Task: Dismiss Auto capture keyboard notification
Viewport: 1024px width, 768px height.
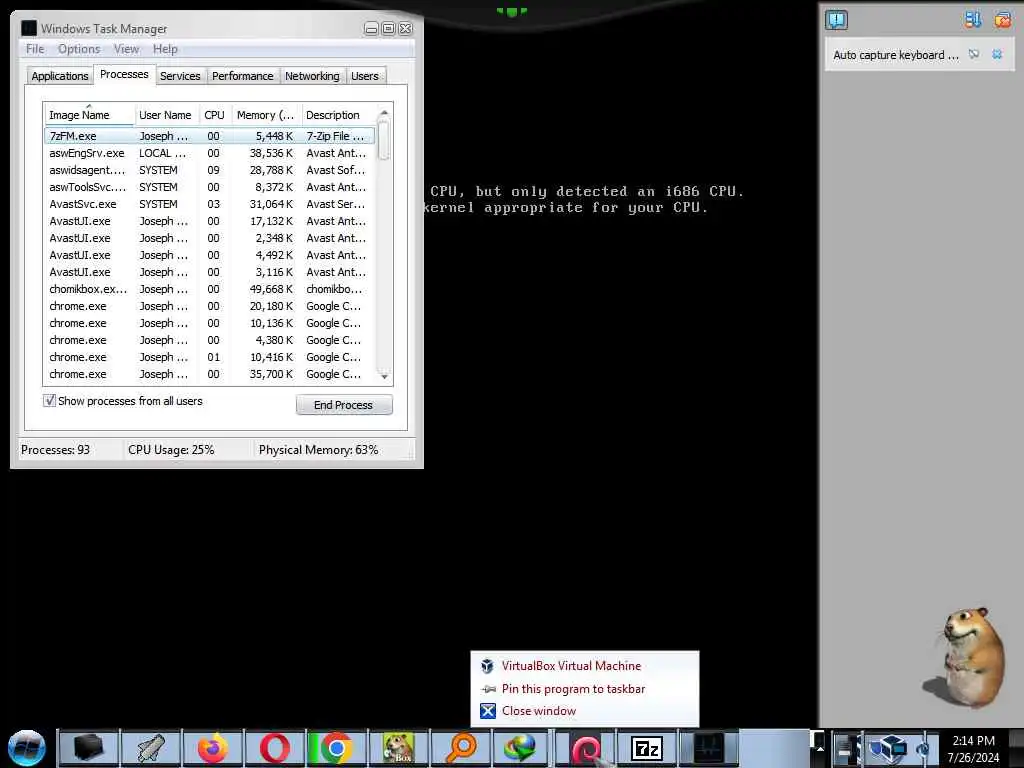Action: tap(997, 54)
